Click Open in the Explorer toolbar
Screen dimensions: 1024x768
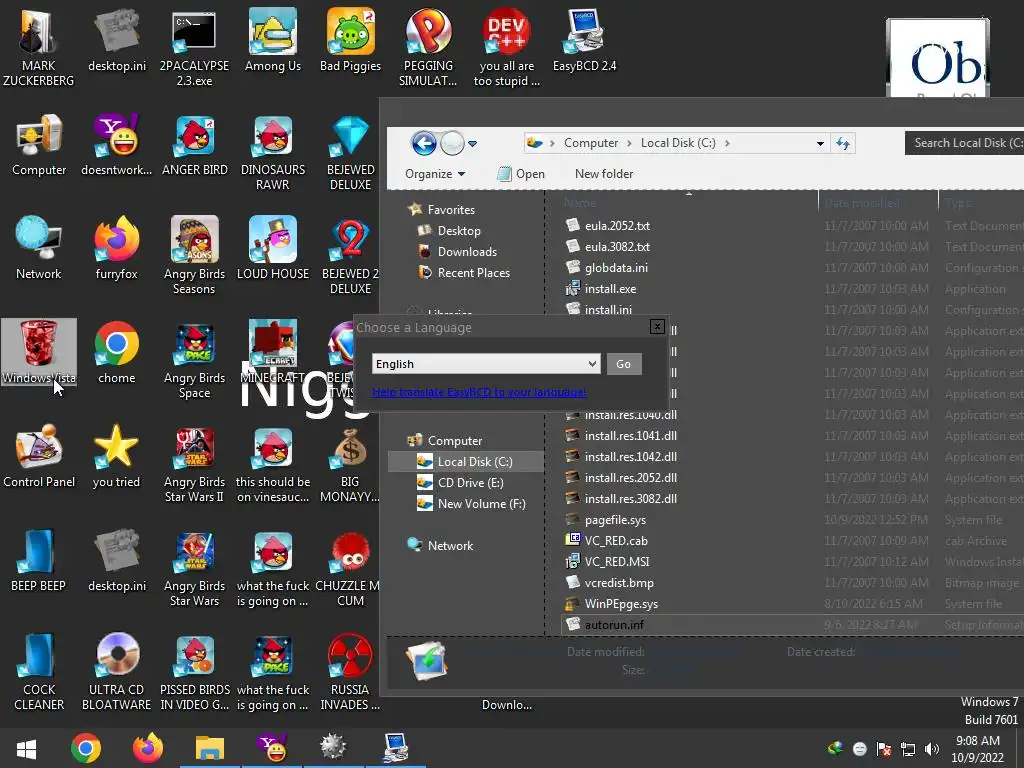pos(521,174)
